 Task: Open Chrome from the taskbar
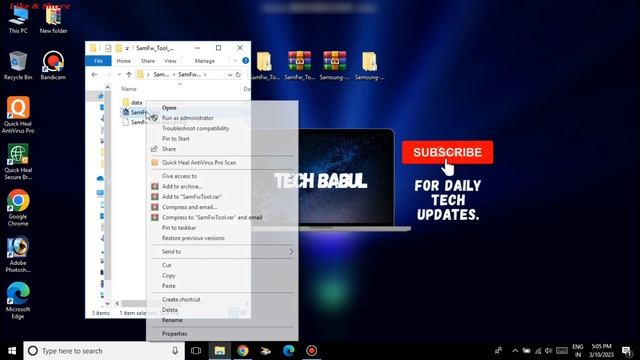(x=243, y=351)
